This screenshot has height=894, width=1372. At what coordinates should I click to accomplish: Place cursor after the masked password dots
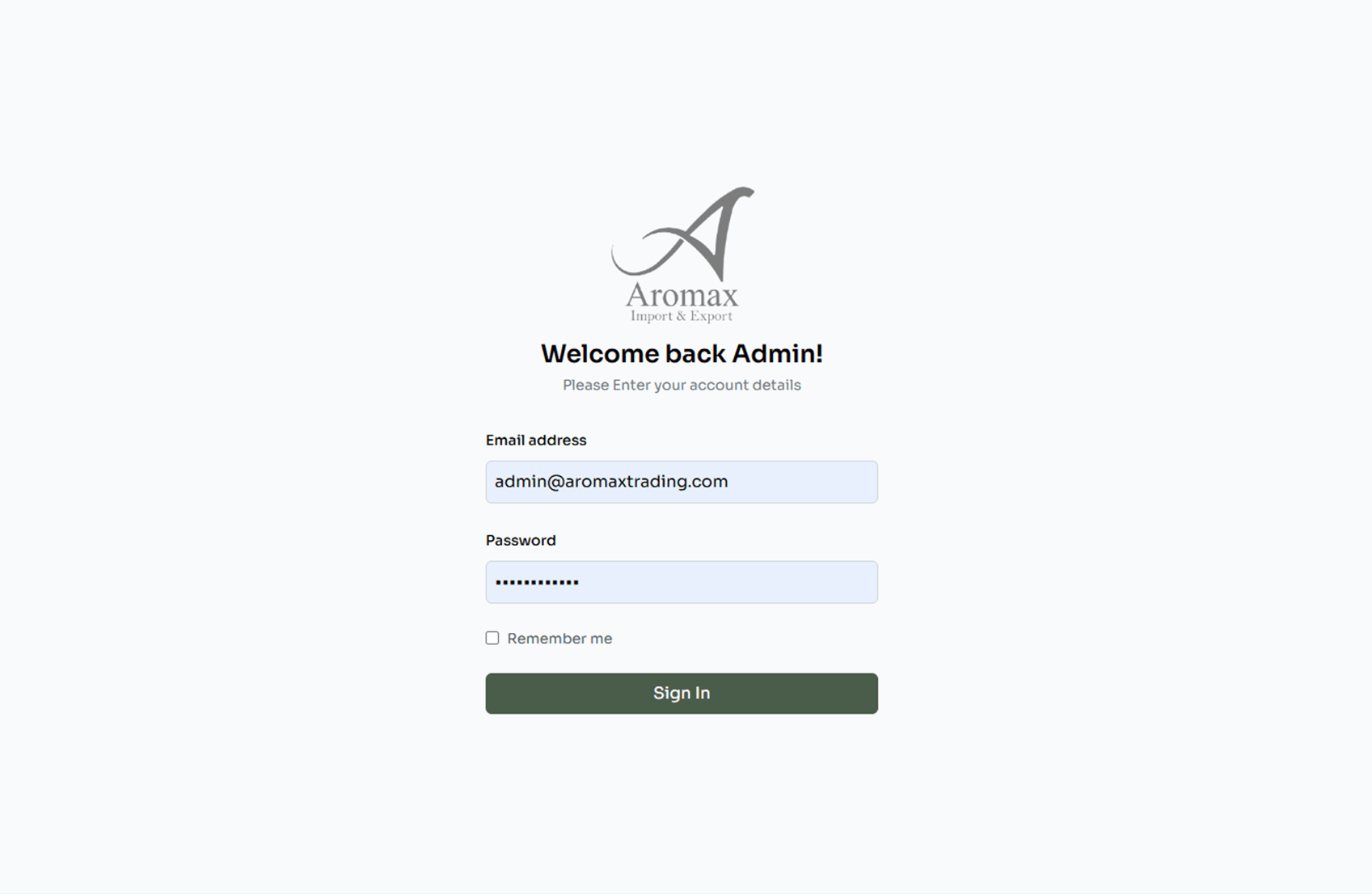[x=580, y=582]
